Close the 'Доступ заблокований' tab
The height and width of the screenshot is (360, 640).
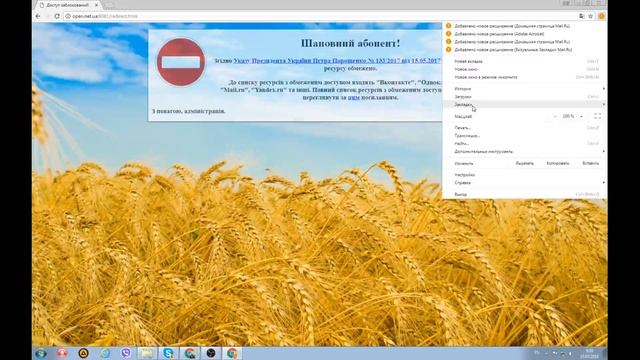coord(97,5)
